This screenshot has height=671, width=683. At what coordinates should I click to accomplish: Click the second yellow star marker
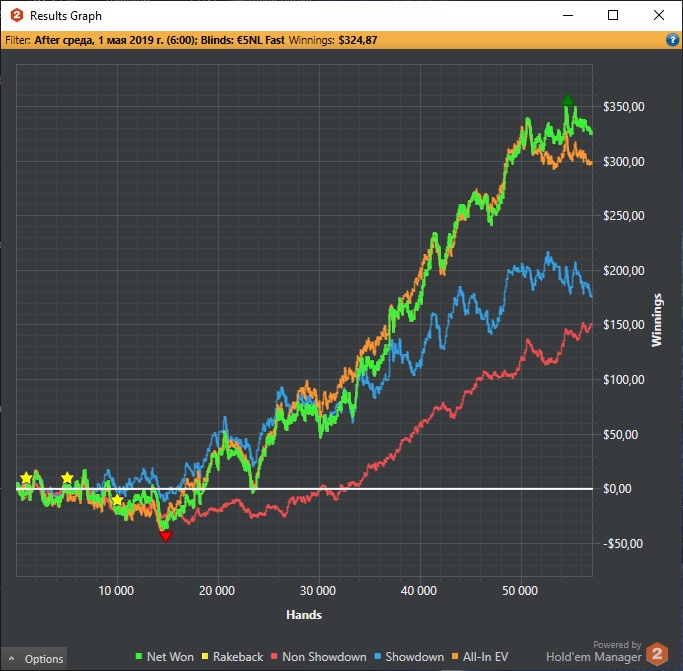(x=67, y=478)
